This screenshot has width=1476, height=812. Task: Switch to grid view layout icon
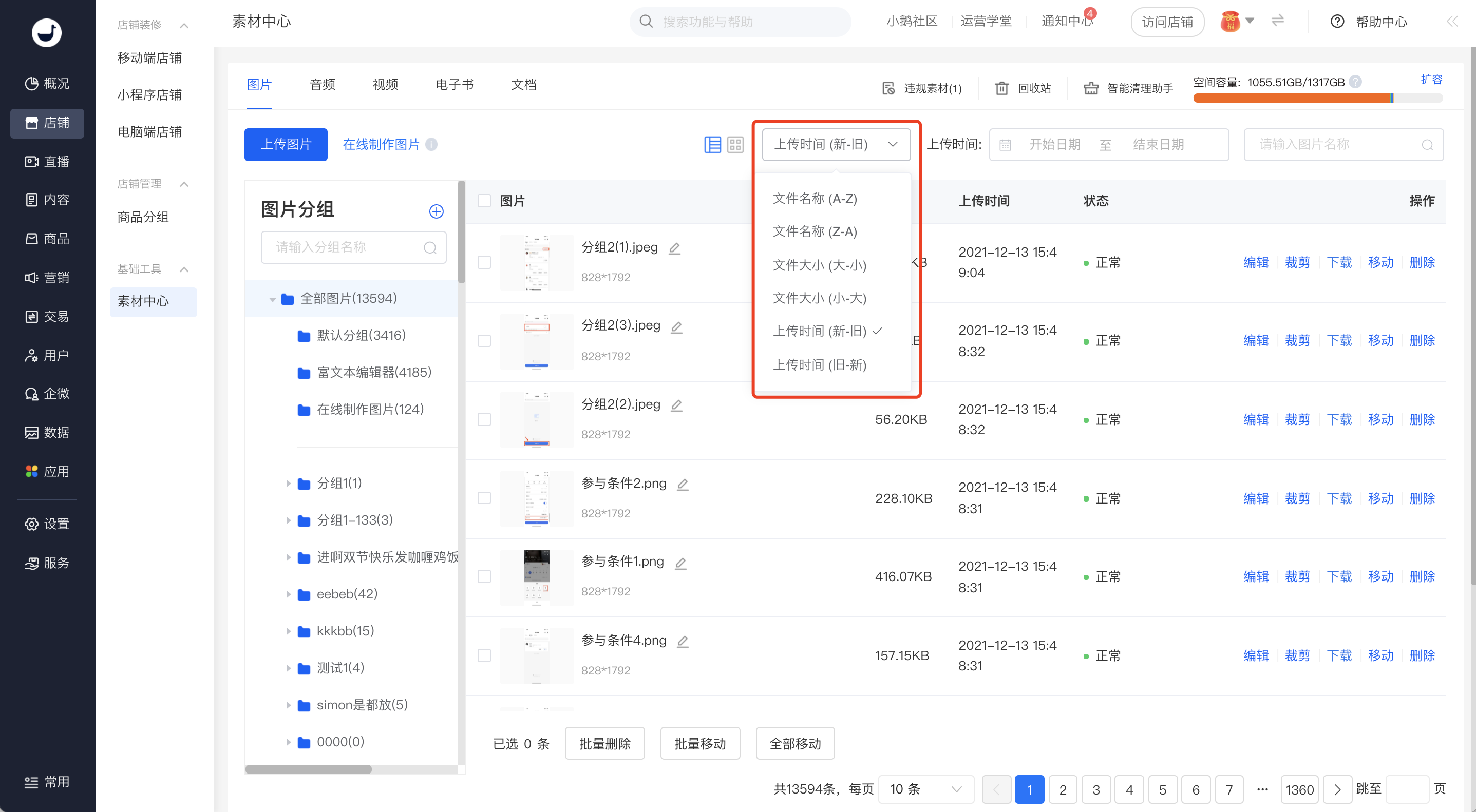(736, 145)
